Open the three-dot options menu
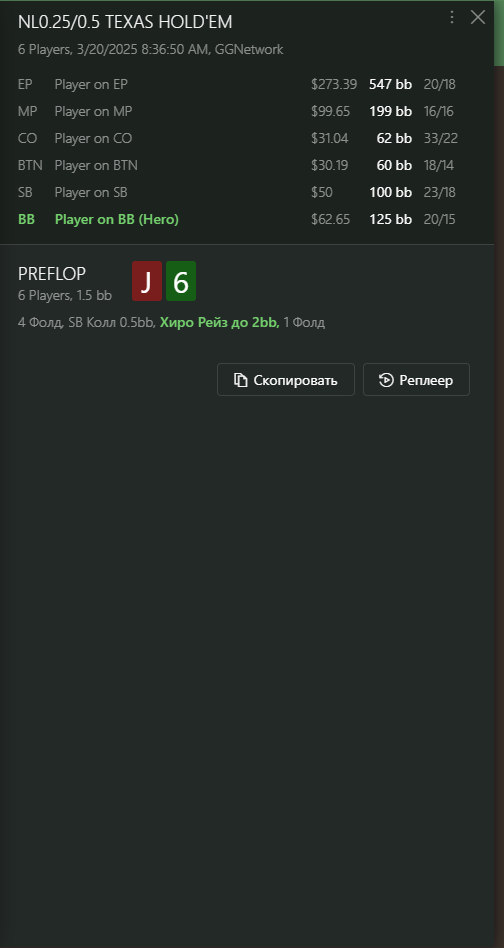Viewport: 504px width, 948px height. (451, 18)
